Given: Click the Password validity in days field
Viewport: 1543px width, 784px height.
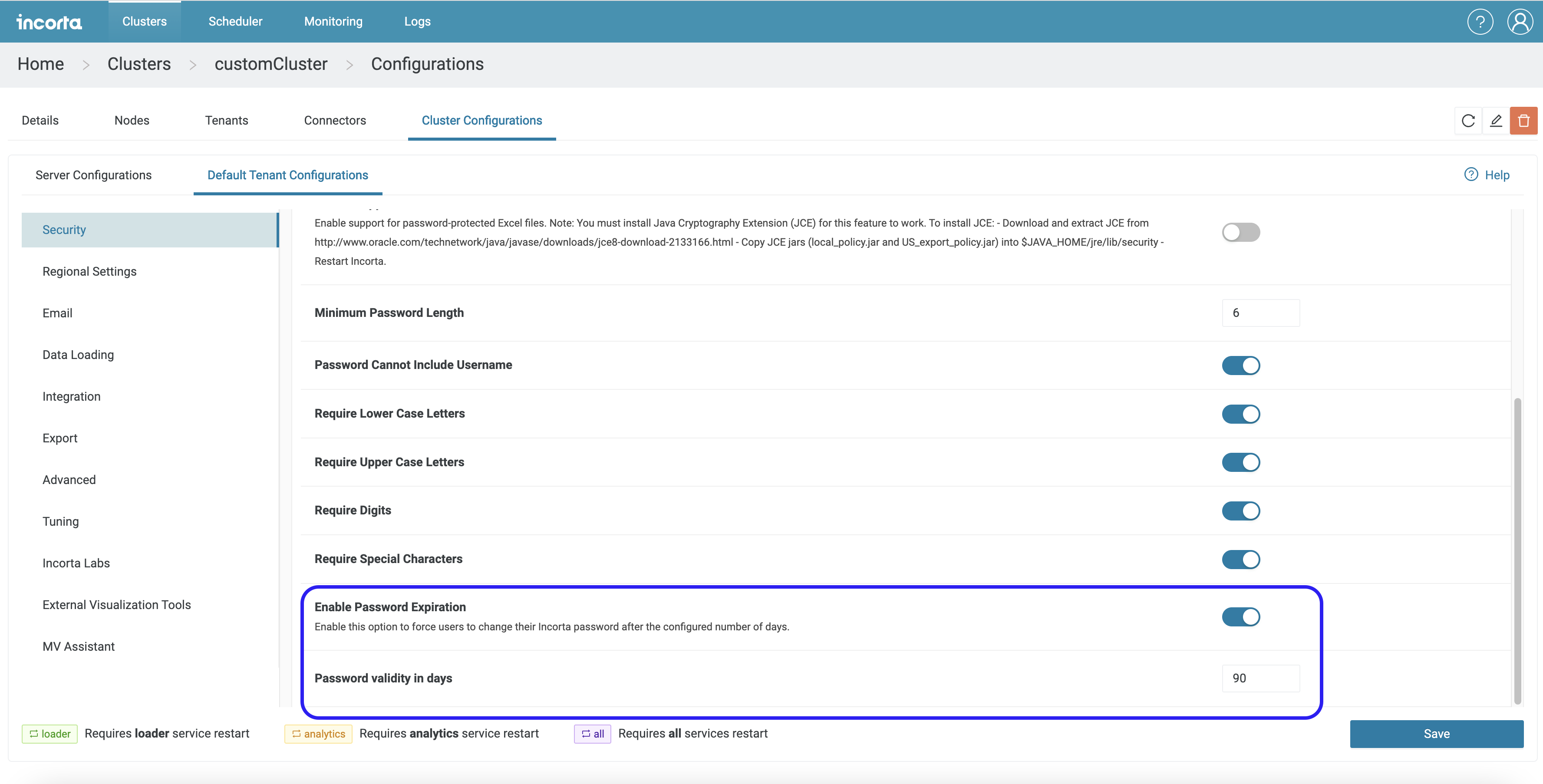Looking at the screenshot, I should point(1260,678).
